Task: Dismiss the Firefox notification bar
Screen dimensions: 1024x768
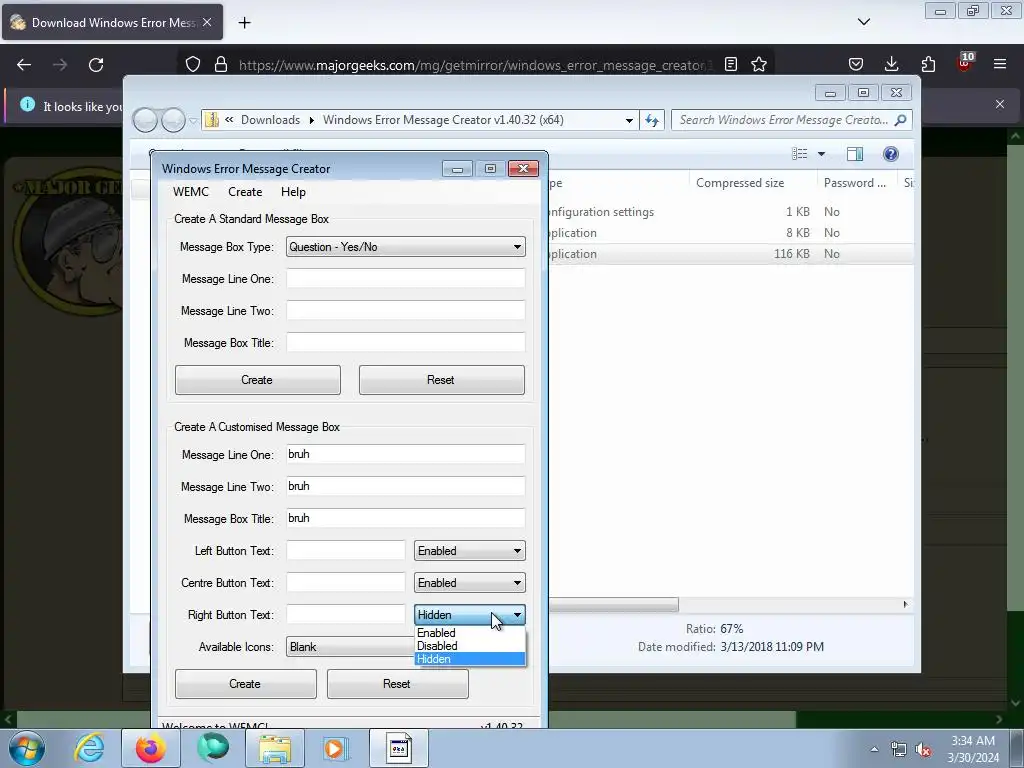Action: point(1000,104)
